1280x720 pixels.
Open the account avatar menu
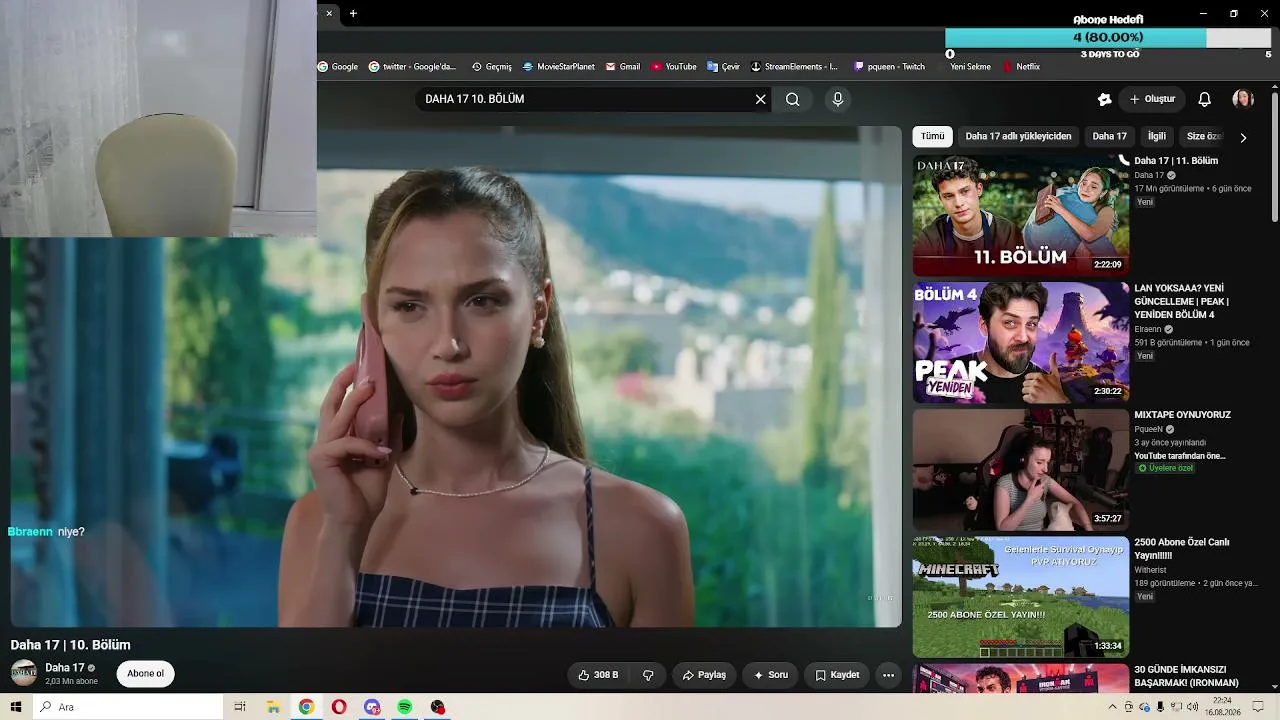[1243, 99]
